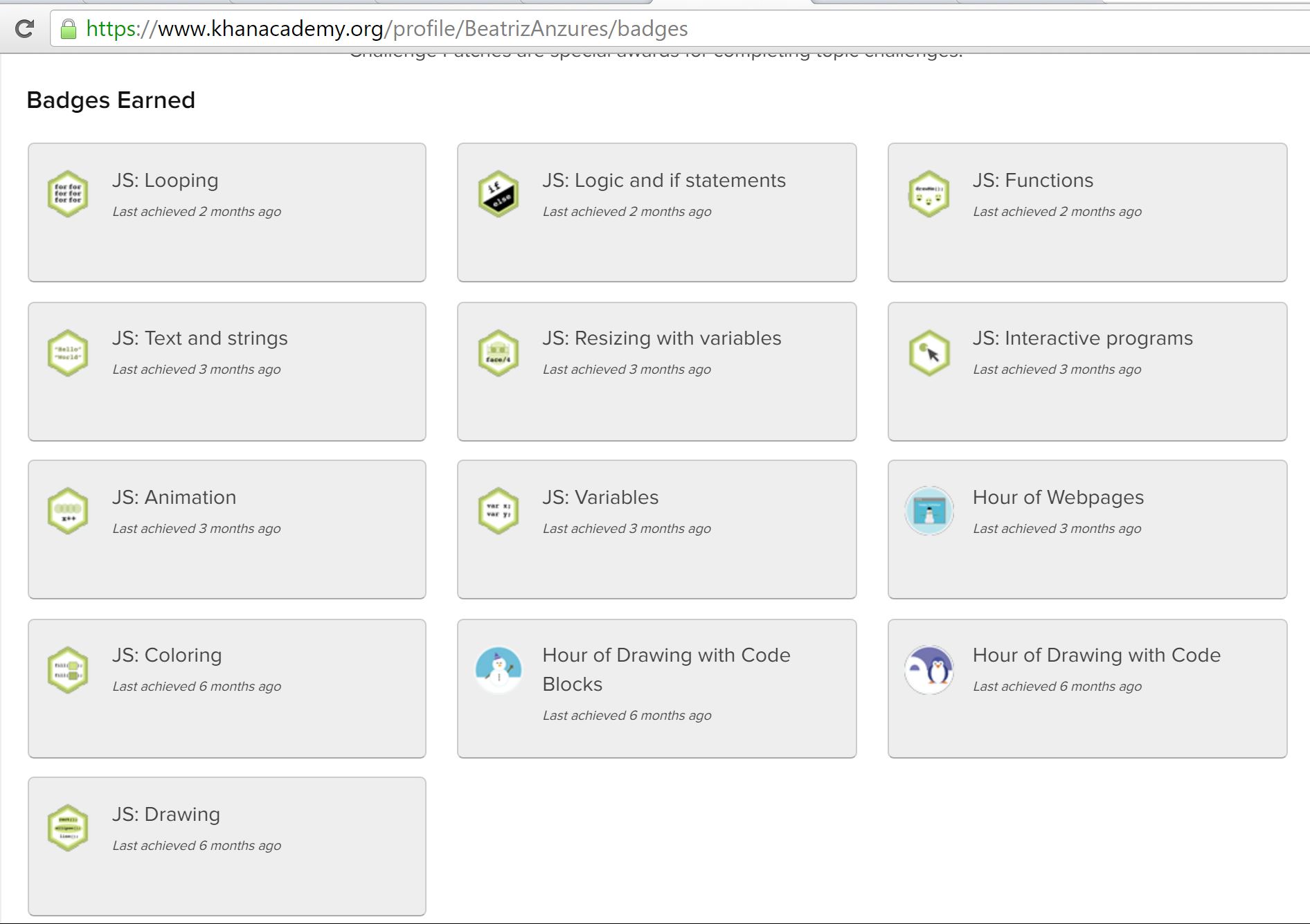Select the Hour of Webpages title
The height and width of the screenshot is (924, 1310).
click(x=1058, y=498)
